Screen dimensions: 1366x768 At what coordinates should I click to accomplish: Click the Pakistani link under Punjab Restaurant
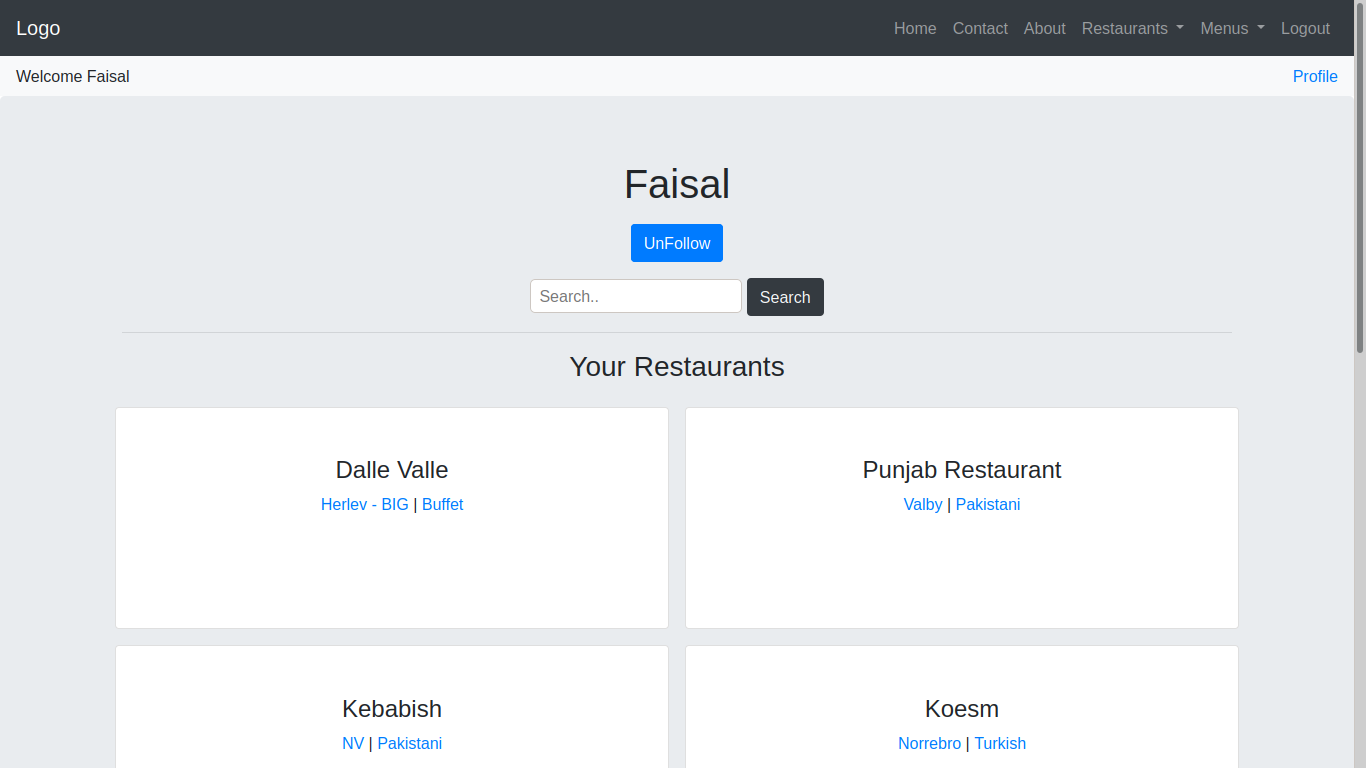tap(988, 504)
